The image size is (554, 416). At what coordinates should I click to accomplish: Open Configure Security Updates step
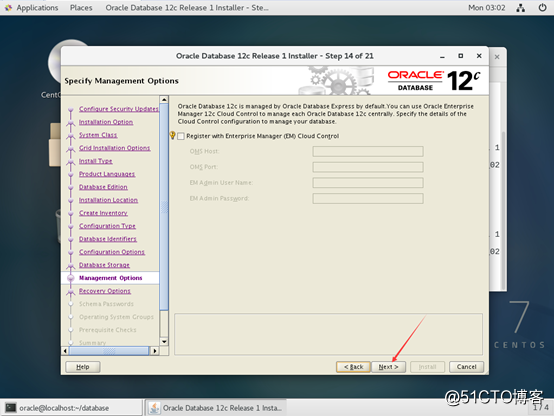[x=119, y=109]
